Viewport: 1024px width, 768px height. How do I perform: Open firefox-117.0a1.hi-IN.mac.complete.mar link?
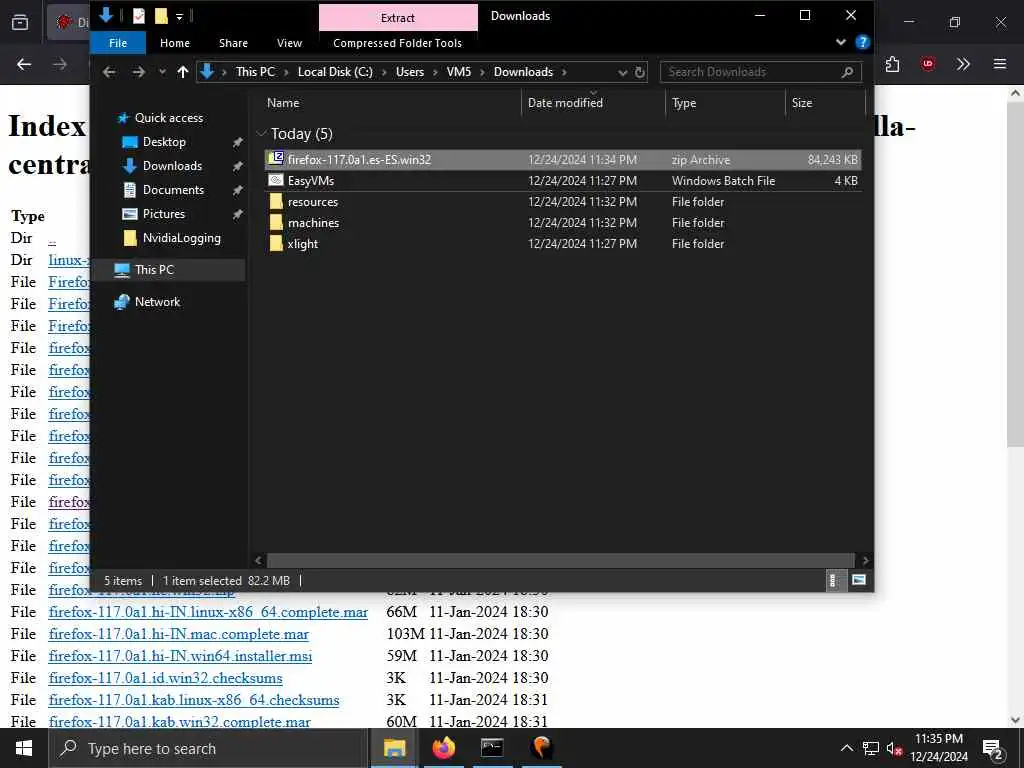coord(178,634)
